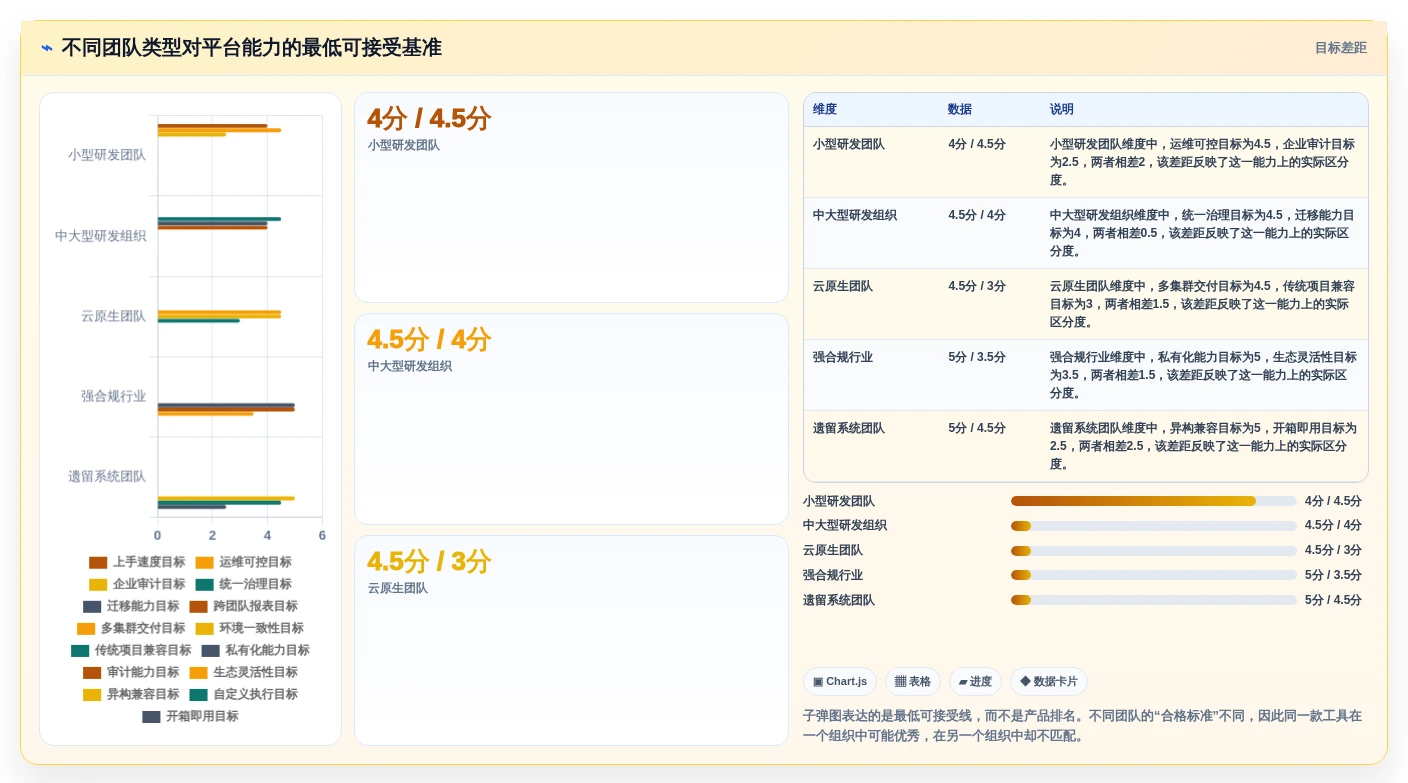Click the 云原生团队 axis label in the chart
The image size is (1408, 783).
click(x=114, y=316)
